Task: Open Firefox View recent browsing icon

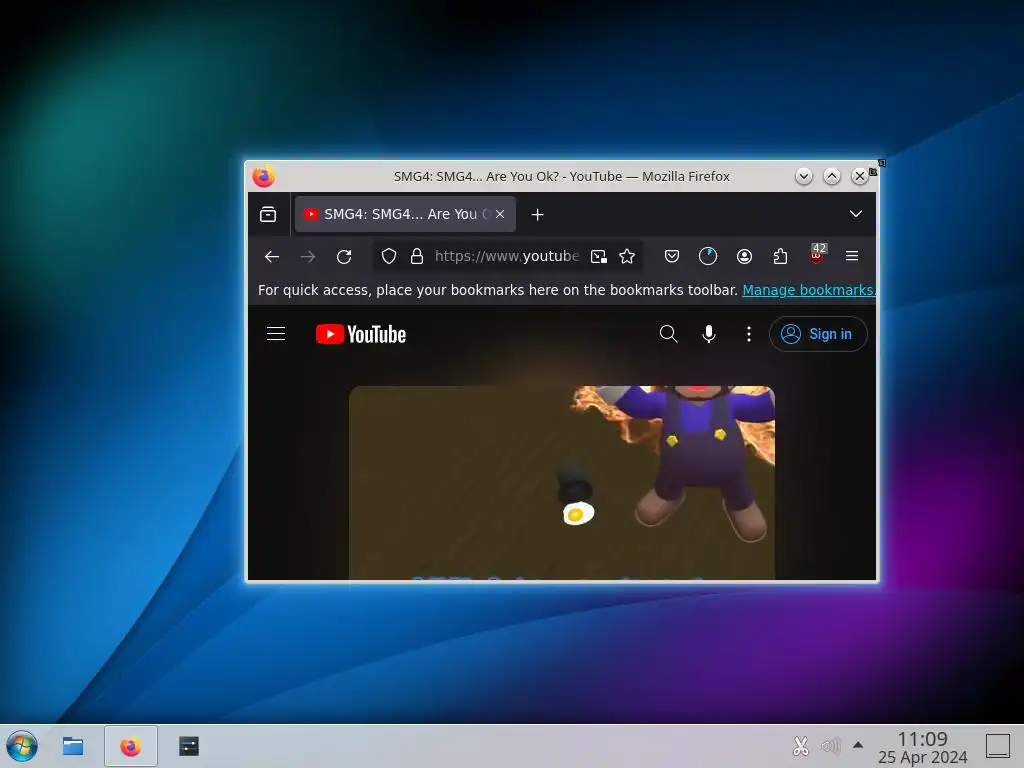Action: tap(268, 214)
